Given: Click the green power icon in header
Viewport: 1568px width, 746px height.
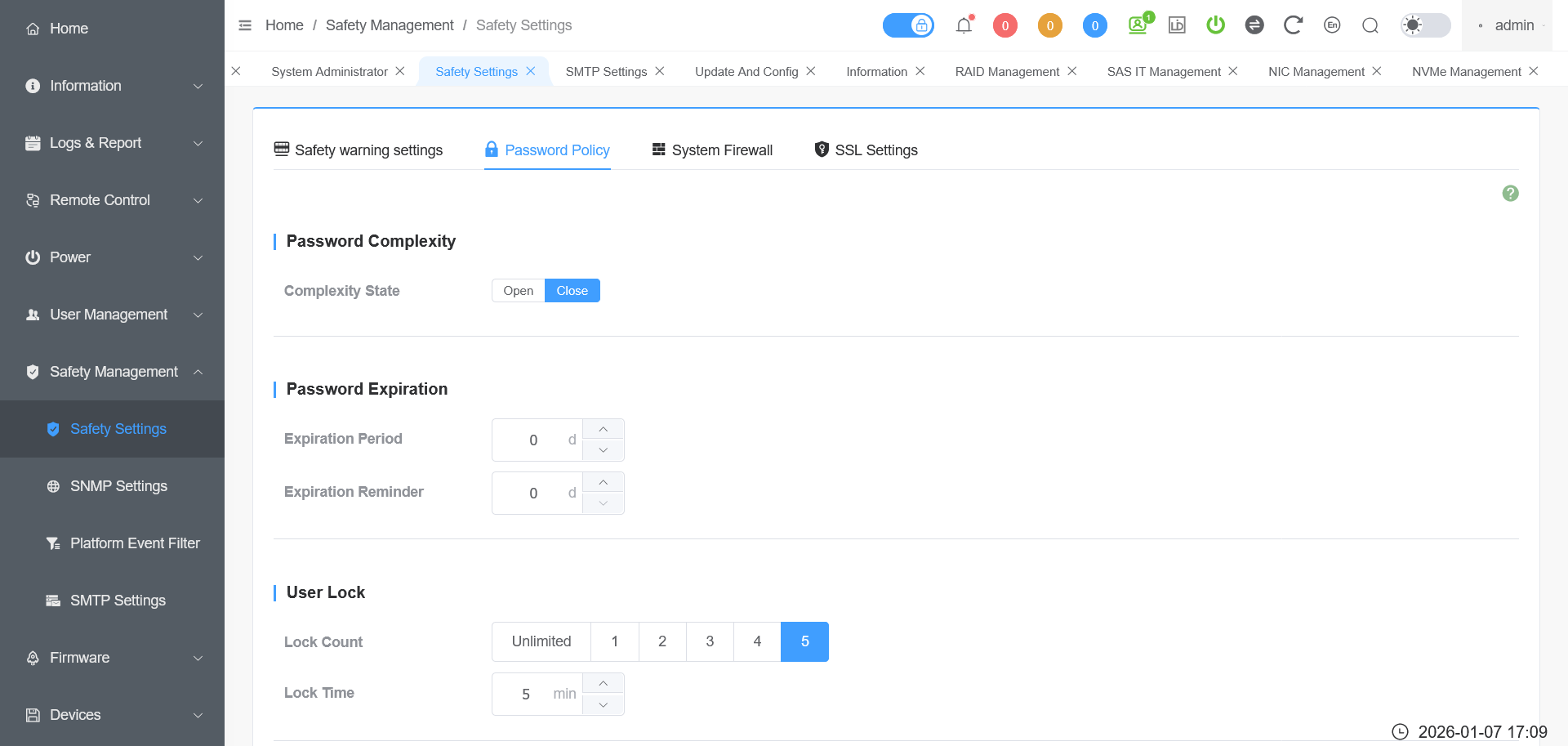Looking at the screenshot, I should point(1215,25).
